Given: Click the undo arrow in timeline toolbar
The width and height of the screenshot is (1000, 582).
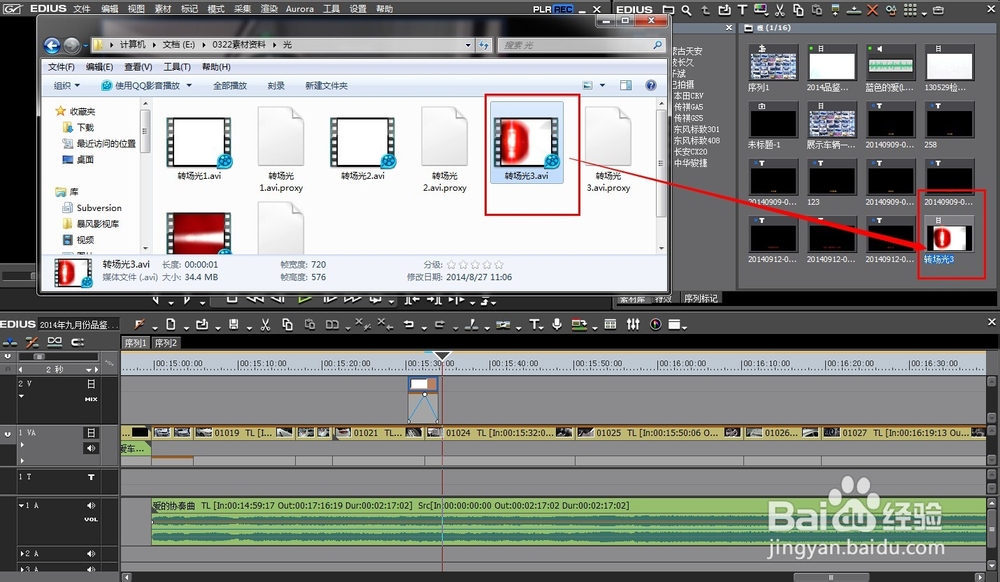Looking at the screenshot, I should (x=409, y=324).
